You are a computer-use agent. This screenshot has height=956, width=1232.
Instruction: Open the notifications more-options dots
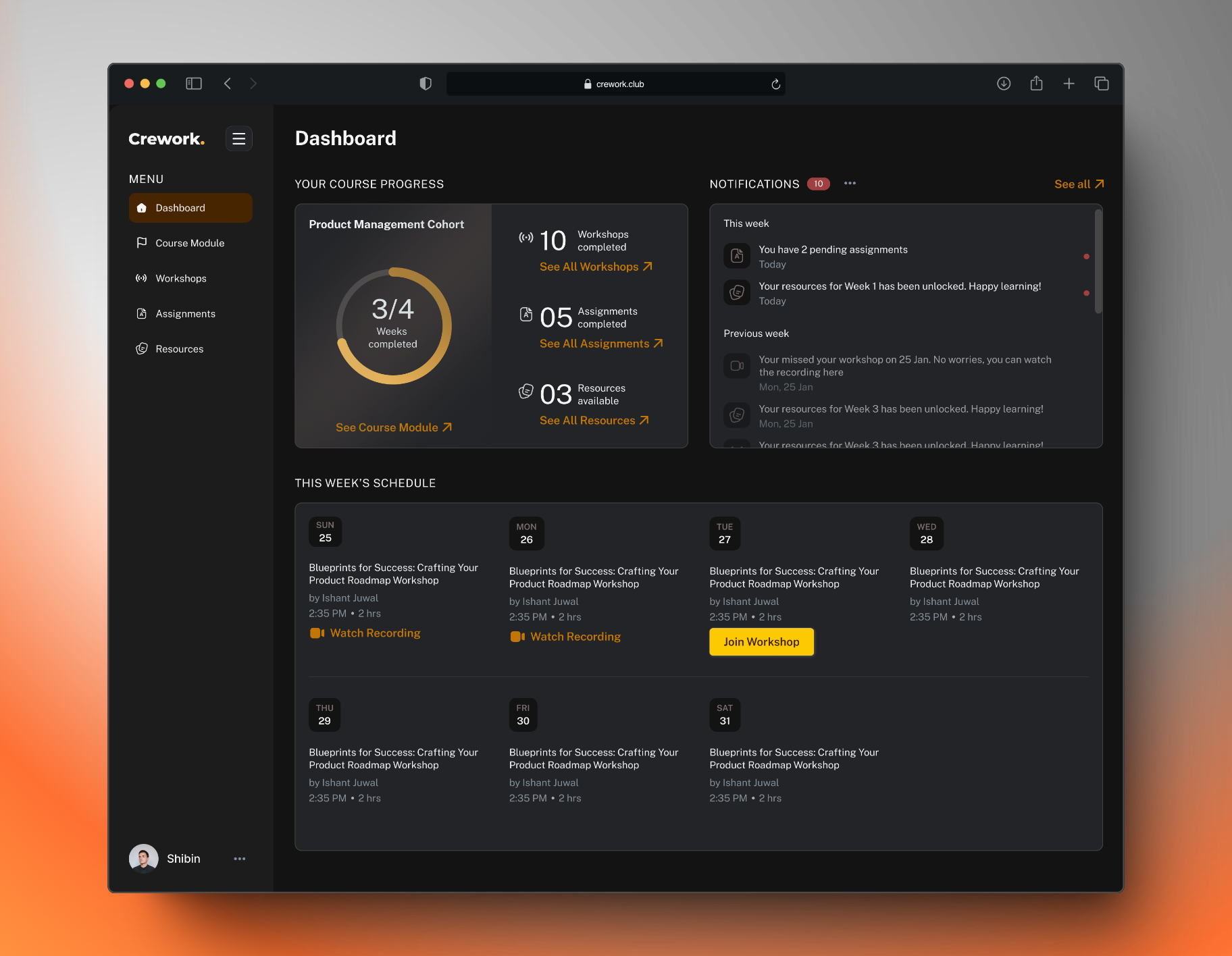tap(850, 184)
